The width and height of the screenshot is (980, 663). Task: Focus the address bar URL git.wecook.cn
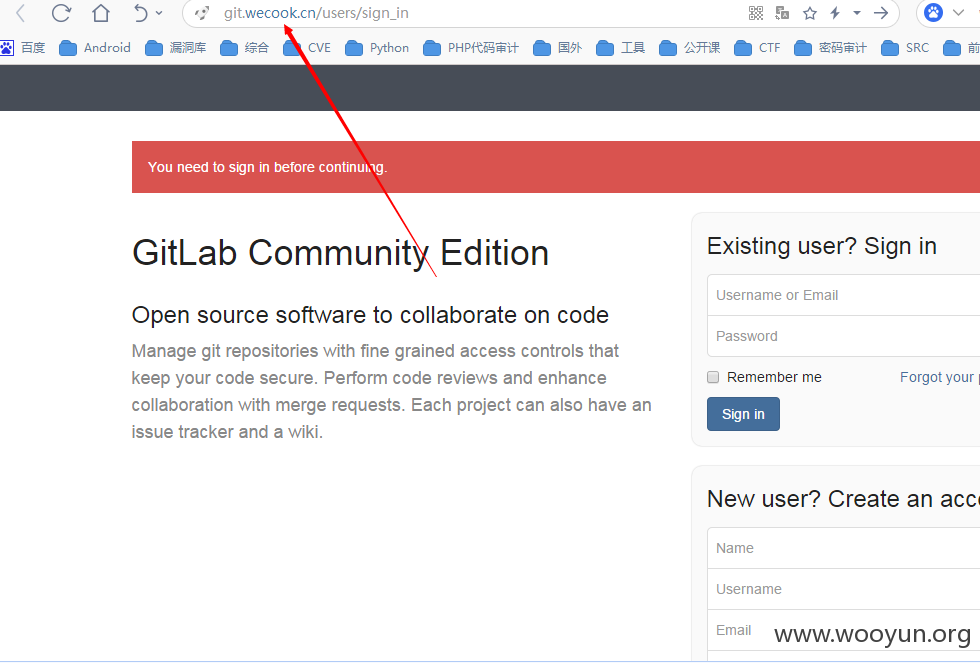click(x=316, y=13)
